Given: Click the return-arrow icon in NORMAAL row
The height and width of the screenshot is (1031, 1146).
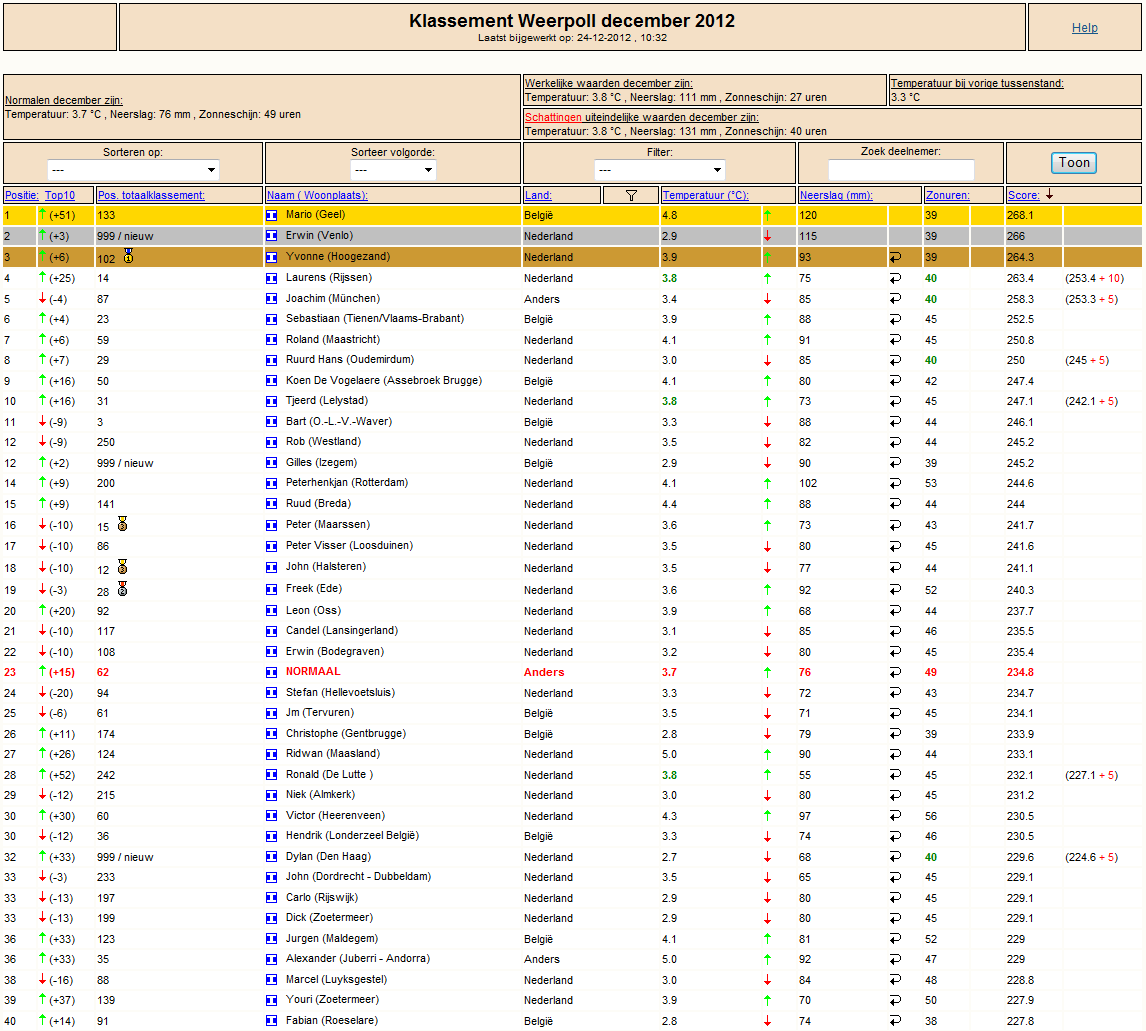Looking at the screenshot, I should click(x=895, y=672).
